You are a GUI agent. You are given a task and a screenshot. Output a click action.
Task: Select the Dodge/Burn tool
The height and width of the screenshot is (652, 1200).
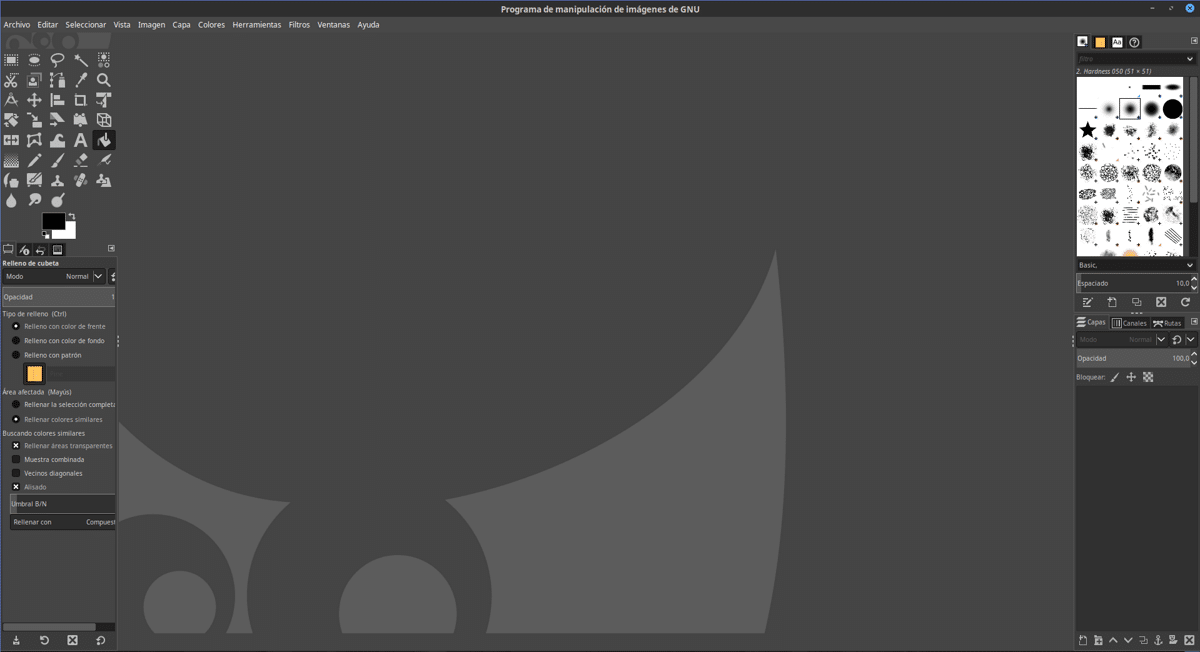[57, 200]
